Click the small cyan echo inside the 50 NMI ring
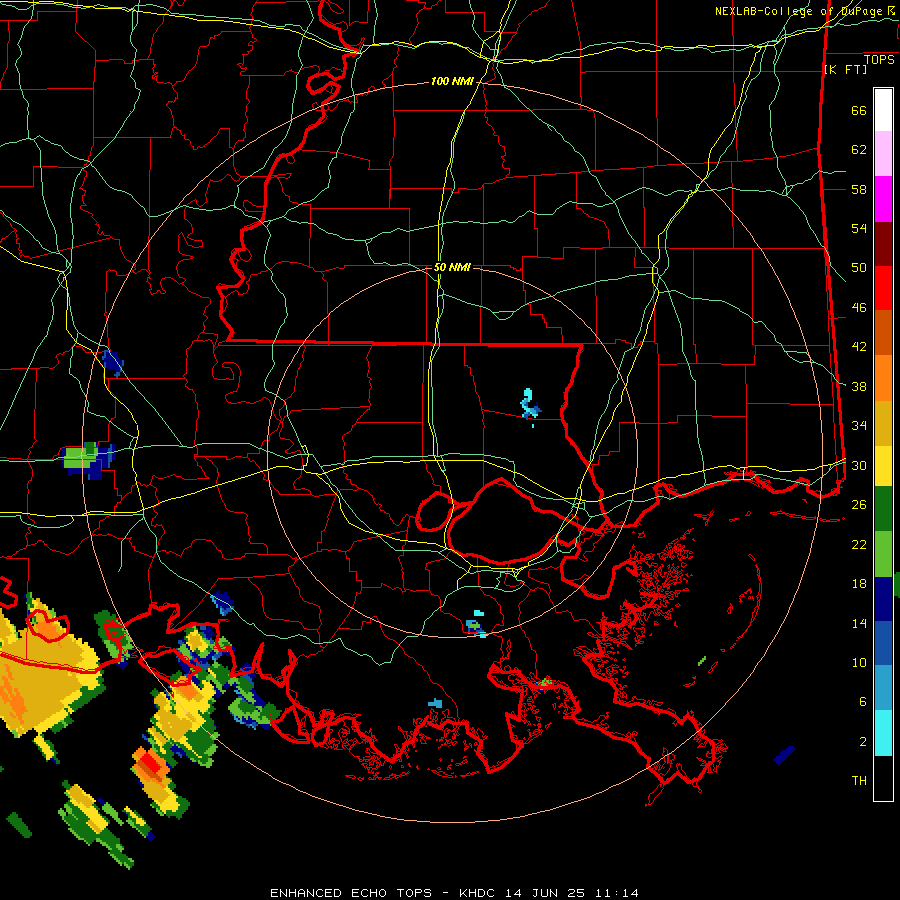The width and height of the screenshot is (900, 900). pos(530,405)
